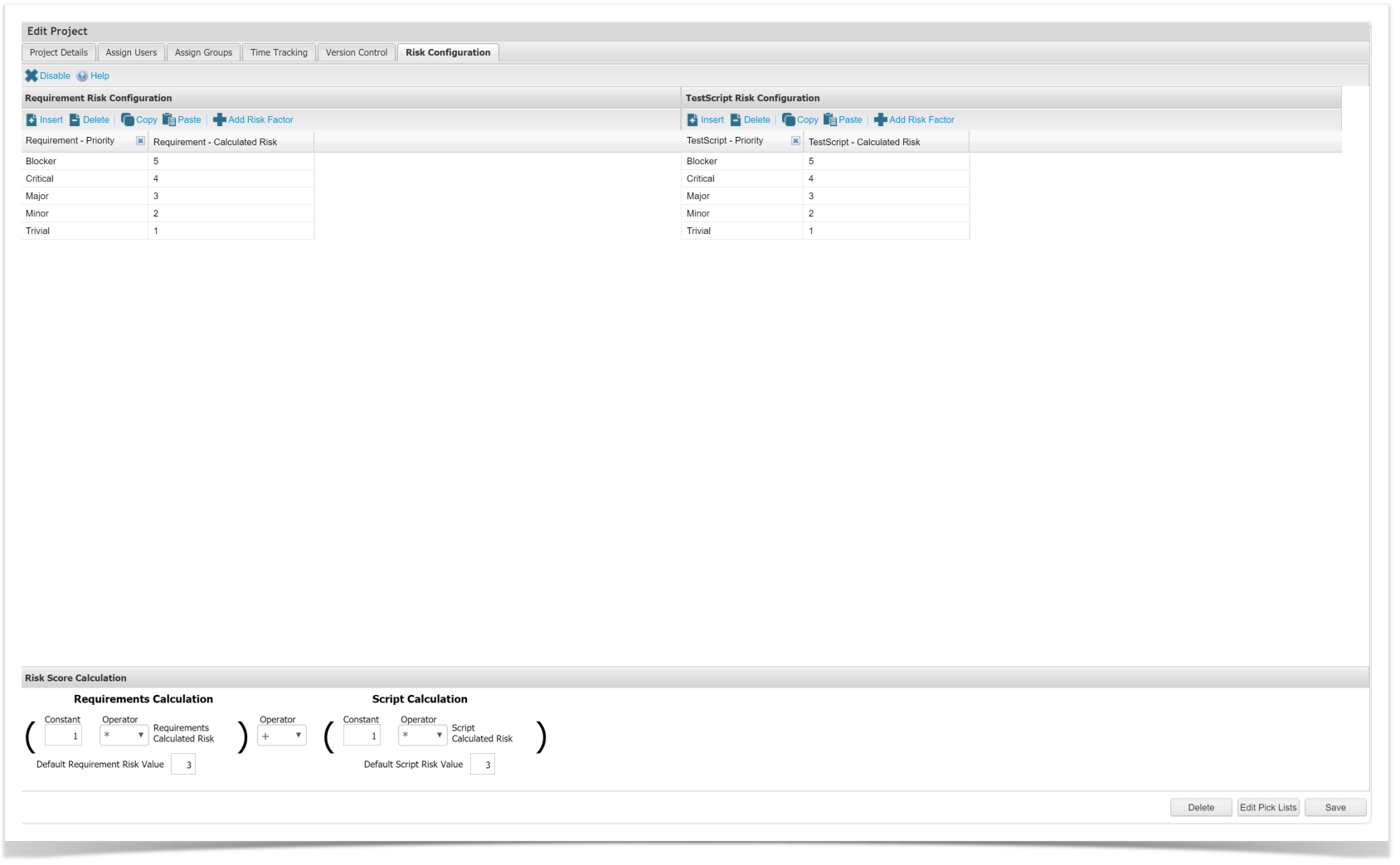This screenshot has height=865, width=1400.
Task: Click the Save button
Action: pos(1334,808)
